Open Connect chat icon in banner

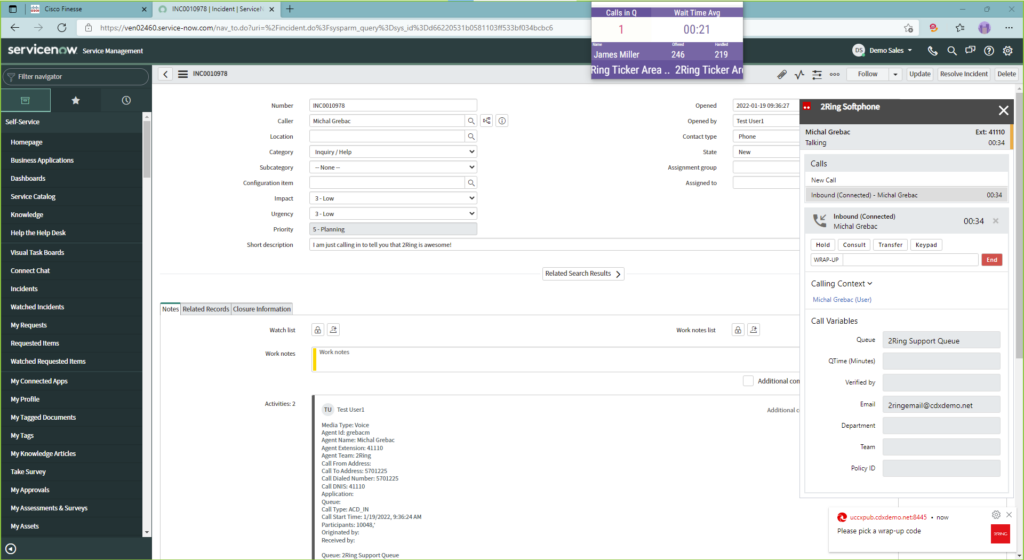pos(970,50)
